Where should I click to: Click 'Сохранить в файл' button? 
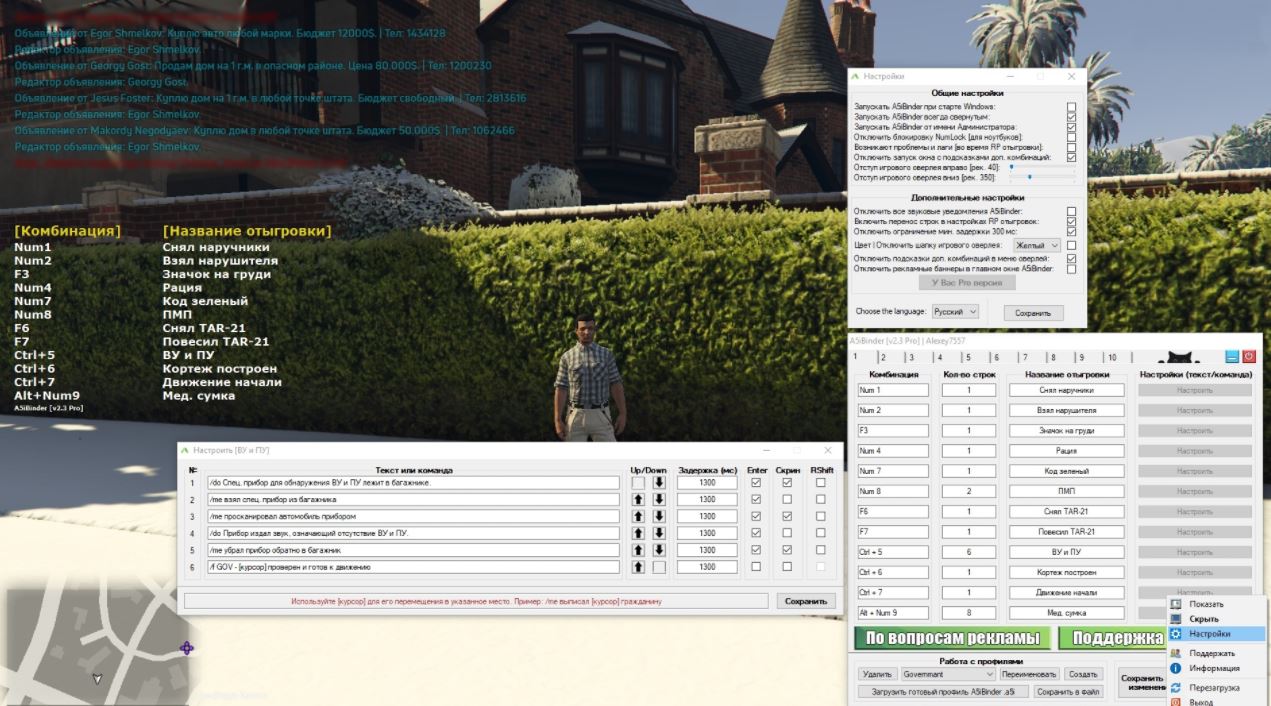click(1066, 691)
